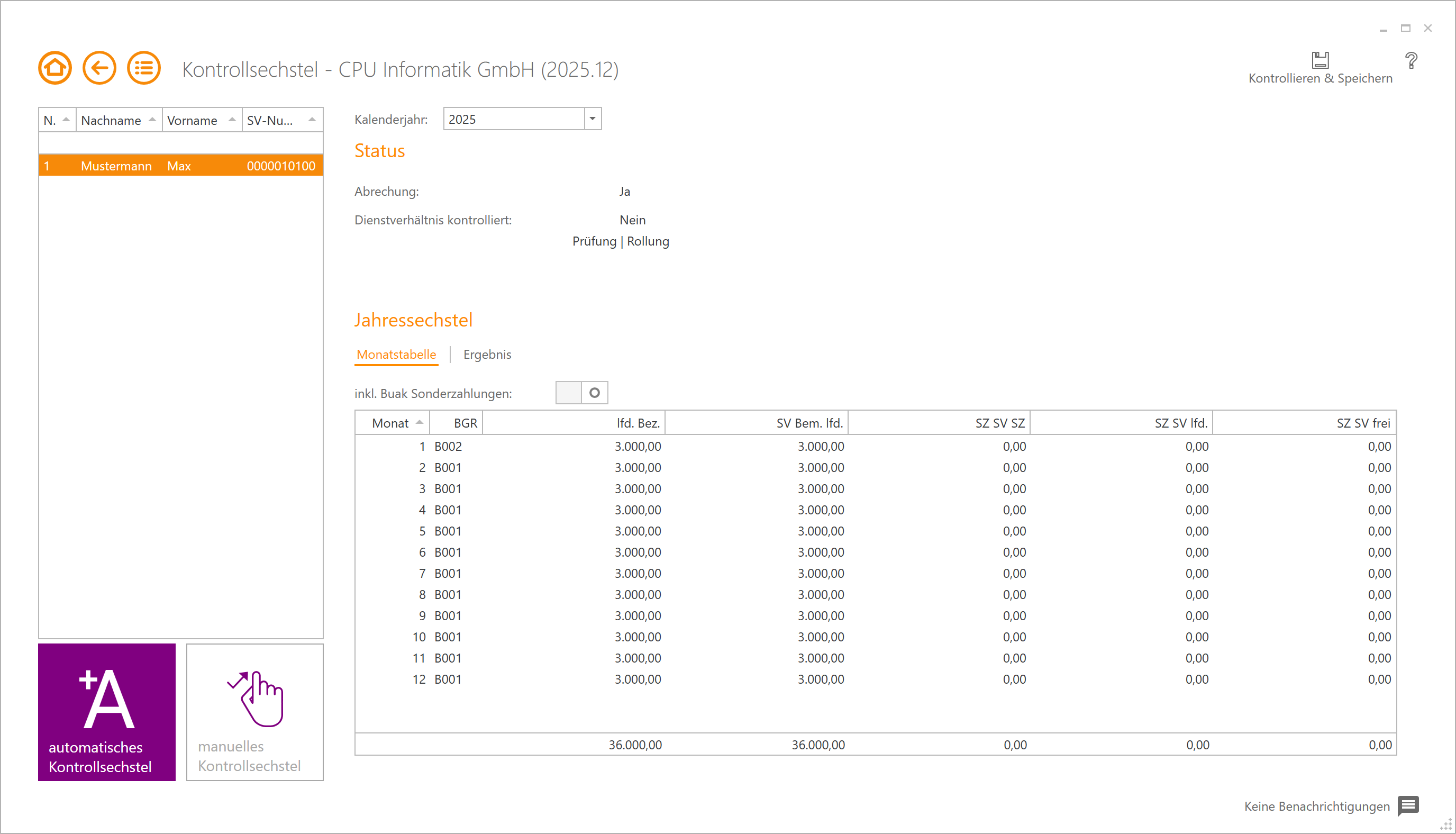Open the help question mark icon
The height and width of the screenshot is (834, 1456).
tap(1411, 60)
